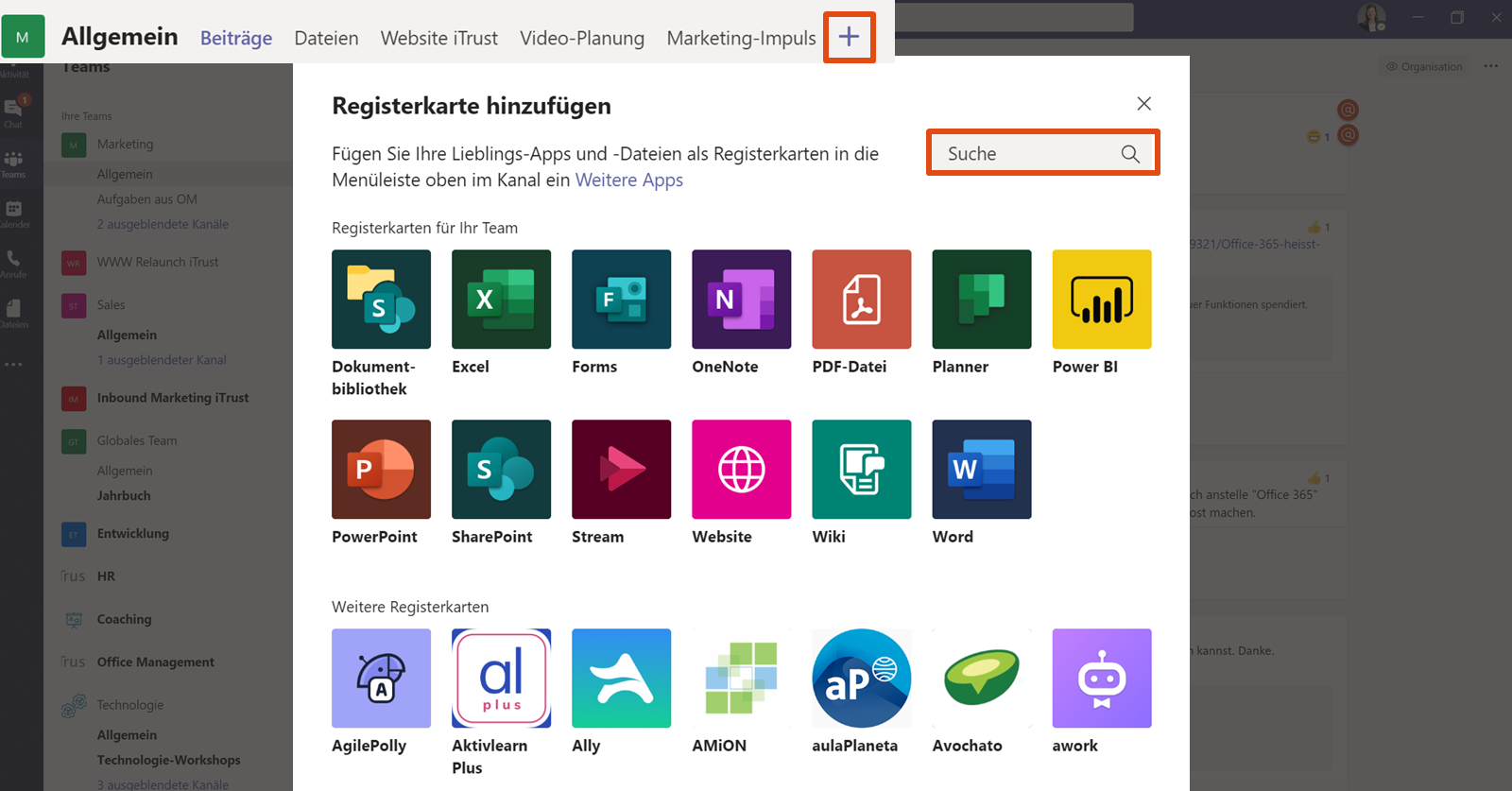
Task: Select the OneNote app icon
Action: (741, 300)
